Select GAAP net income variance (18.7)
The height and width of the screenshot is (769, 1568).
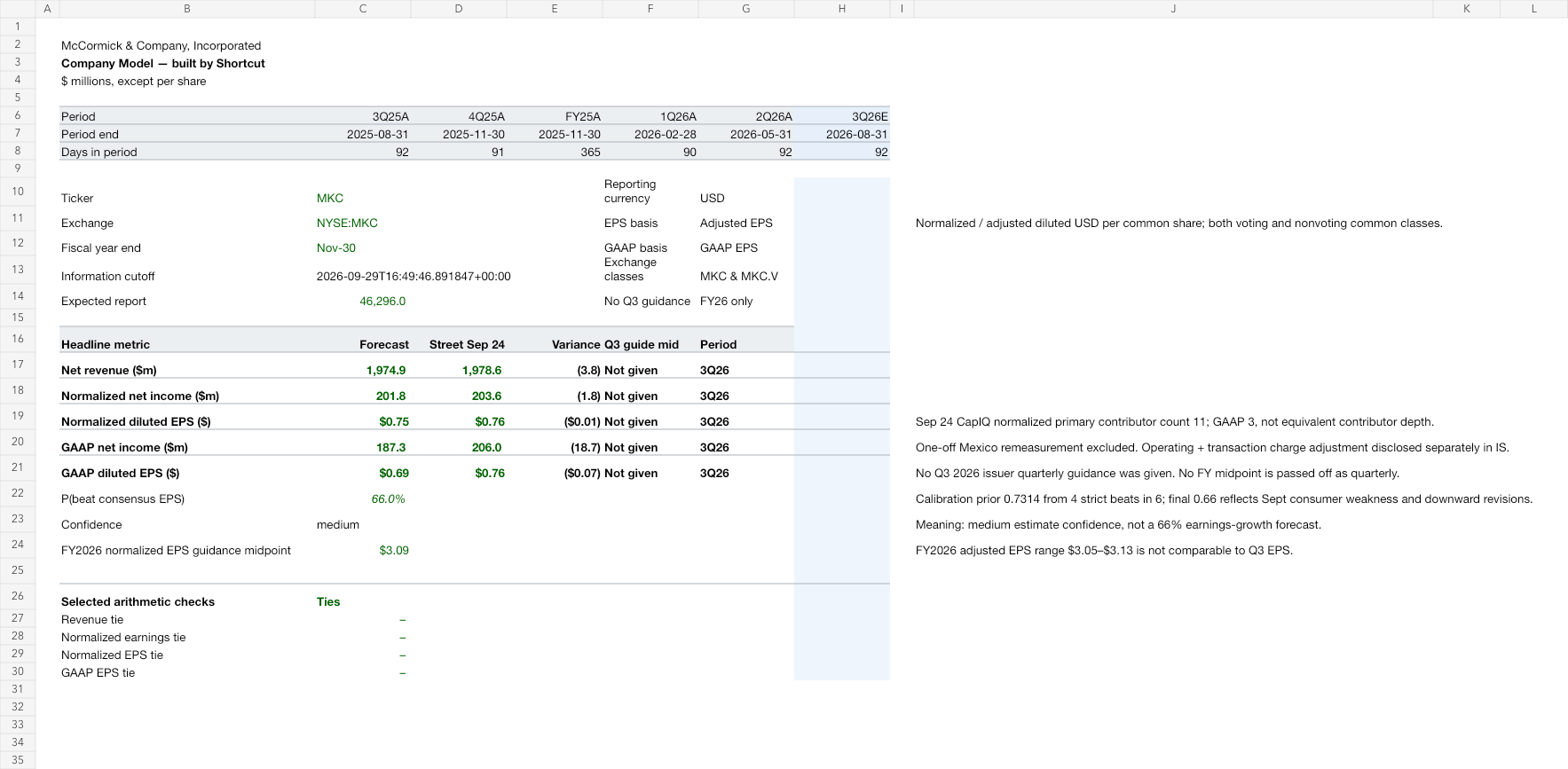click(586, 448)
